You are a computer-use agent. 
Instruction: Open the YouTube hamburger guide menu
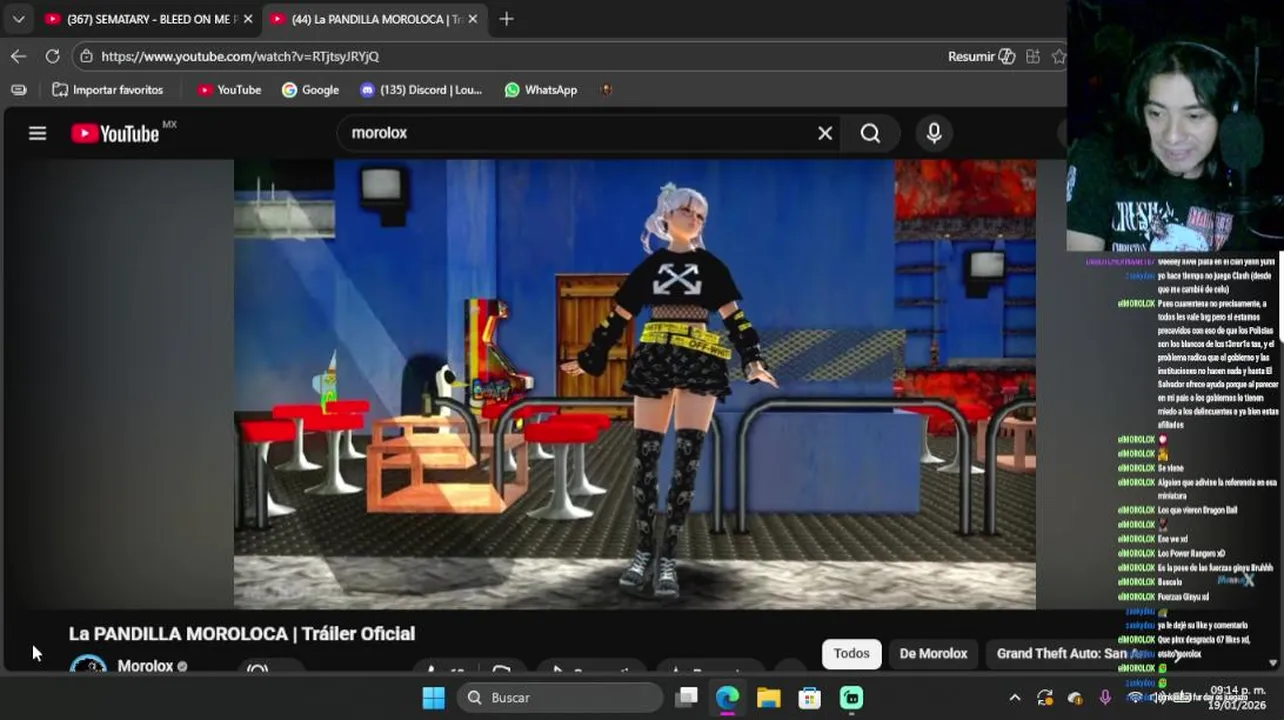tap(37, 133)
